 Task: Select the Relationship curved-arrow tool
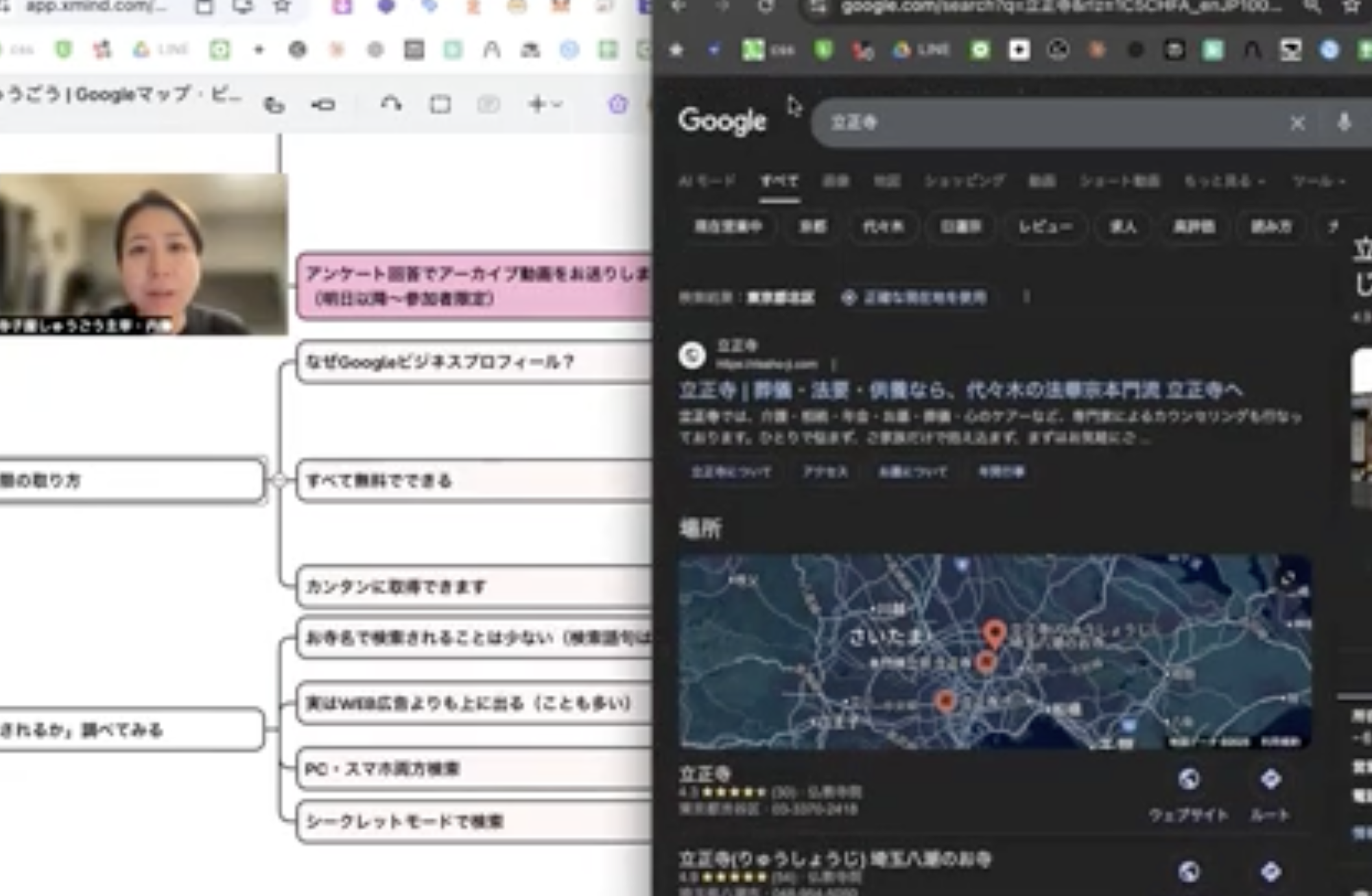391,104
